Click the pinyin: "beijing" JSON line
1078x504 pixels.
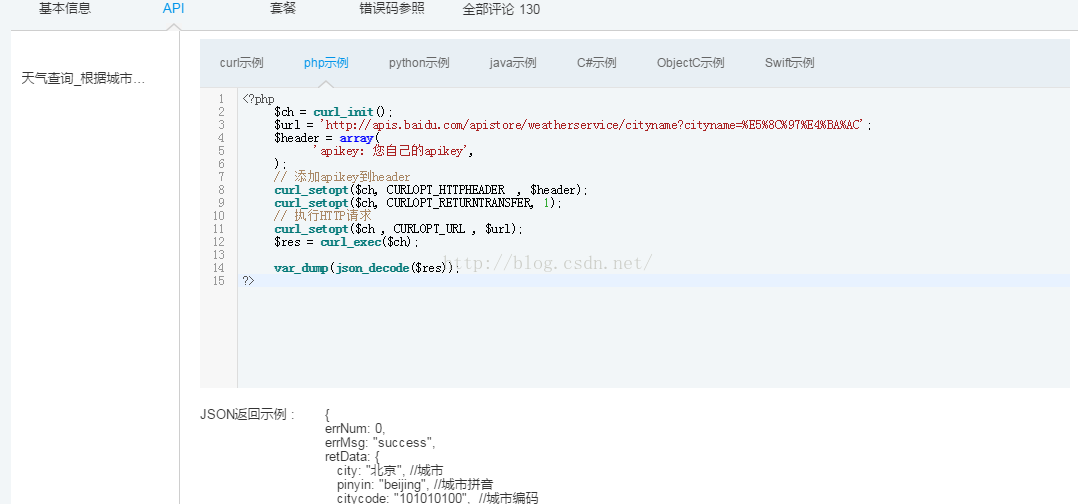[x=415, y=484]
